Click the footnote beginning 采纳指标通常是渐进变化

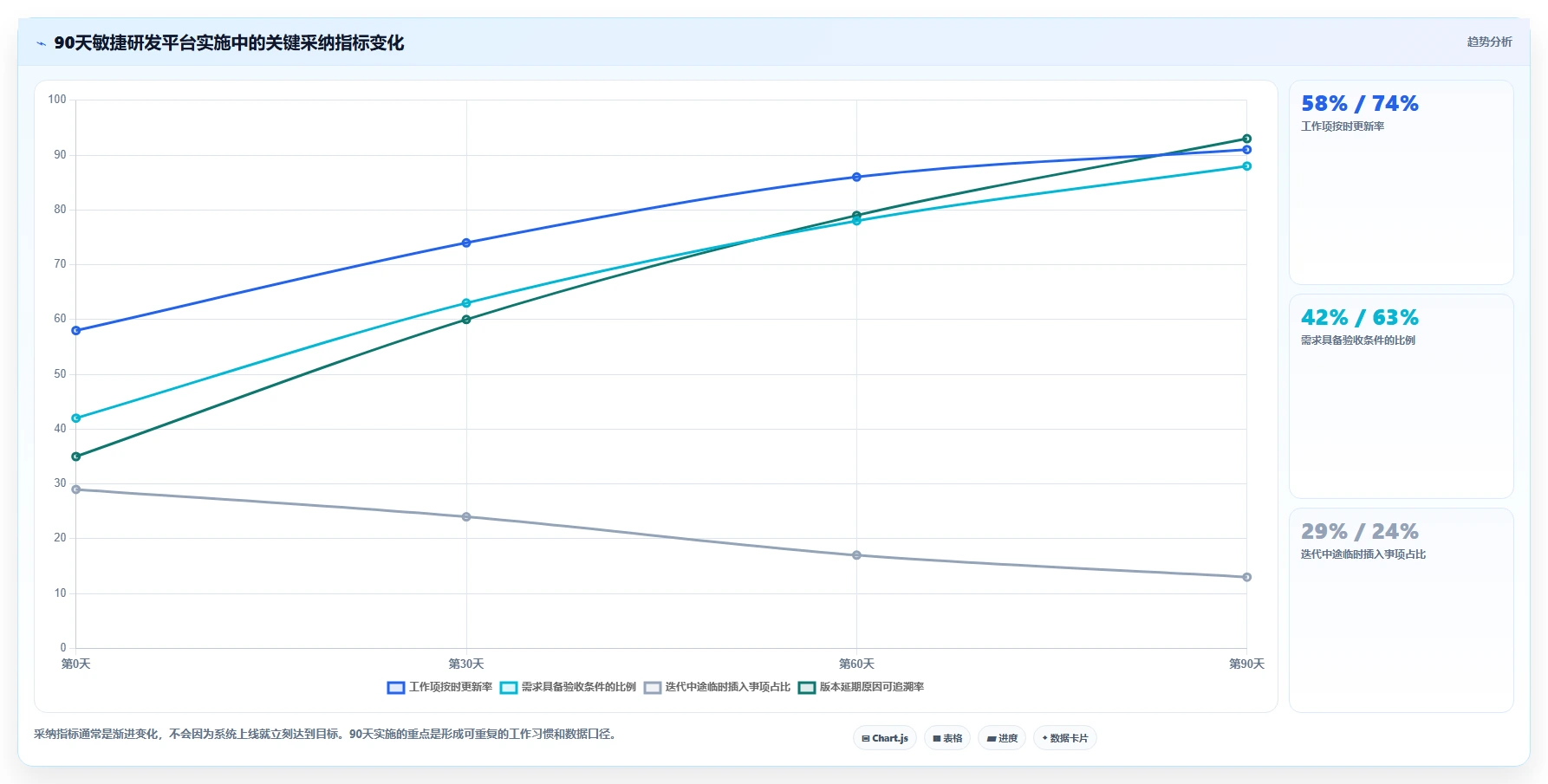pyautogui.click(x=326, y=735)
